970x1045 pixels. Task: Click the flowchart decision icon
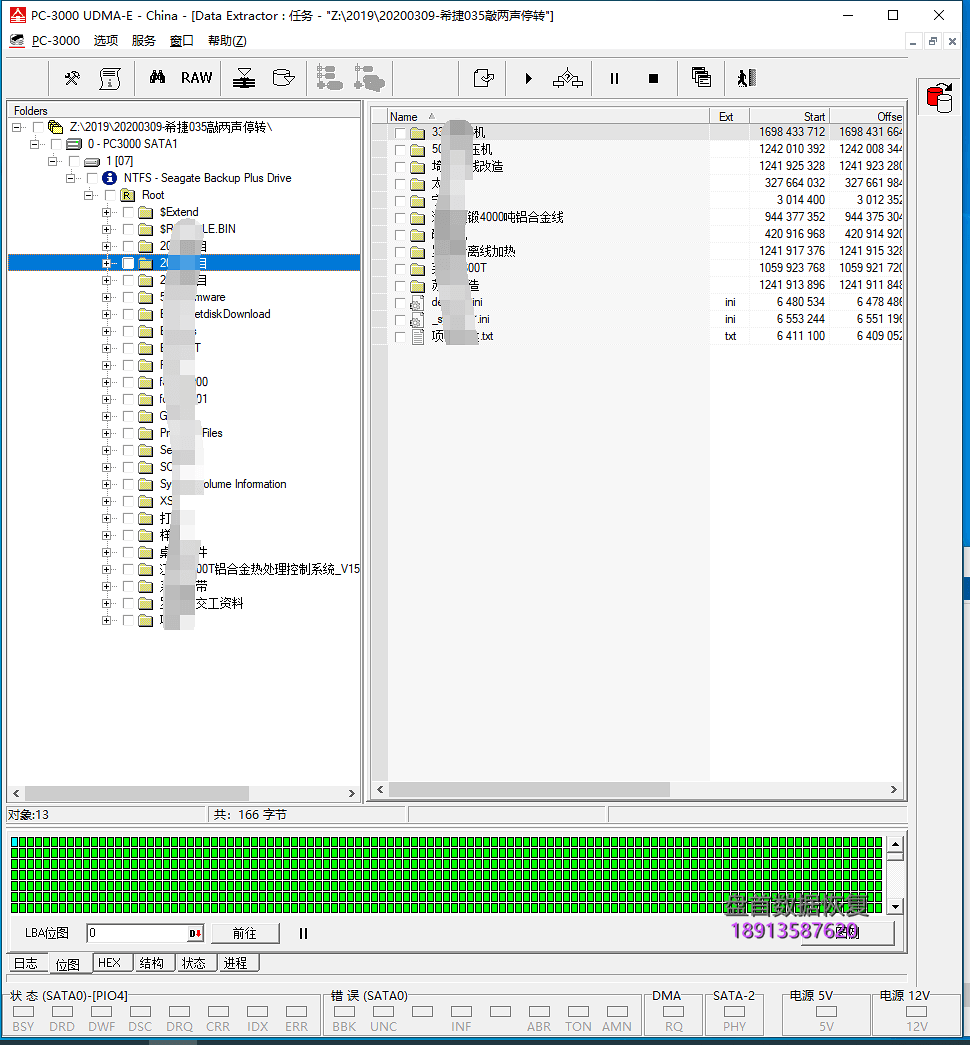click(568, 79)
